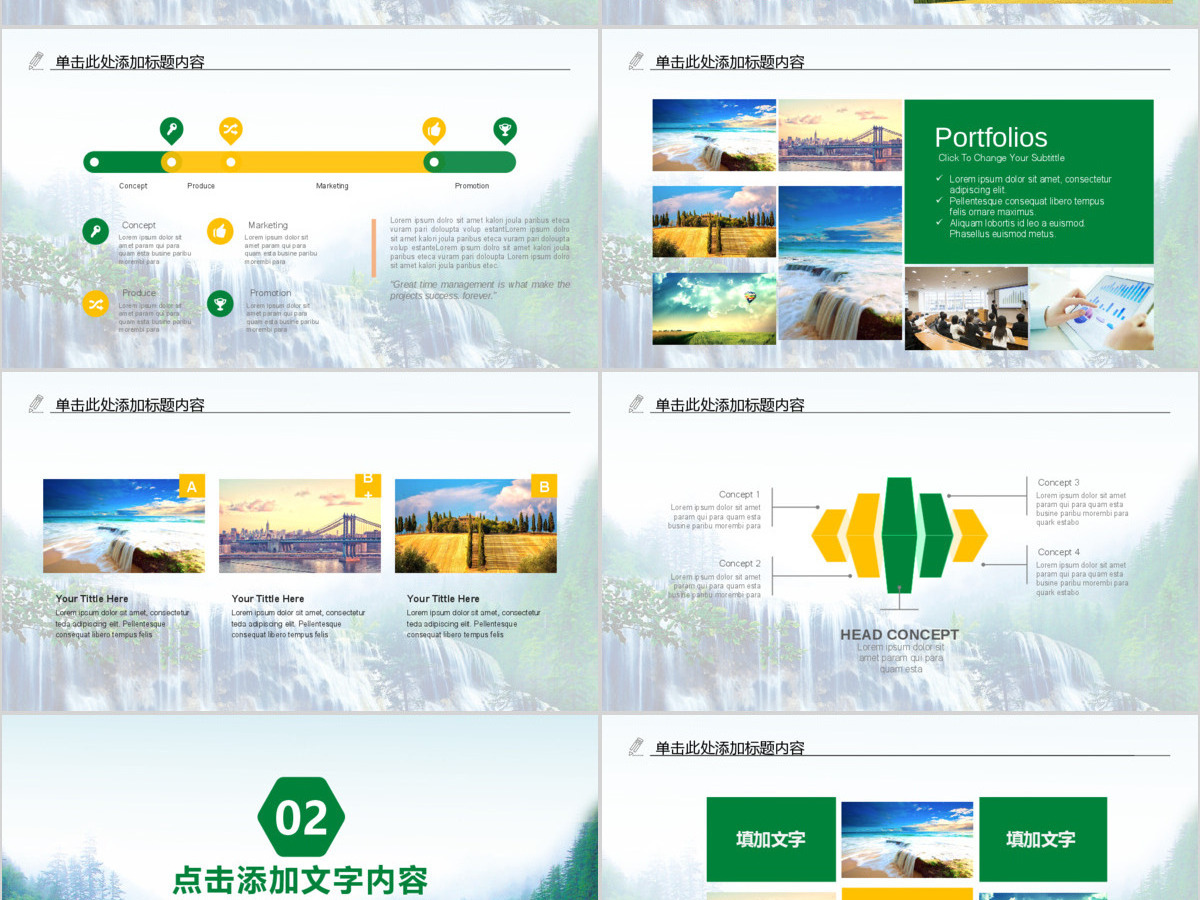Click the yellow shuffle pin above the timeline
The height and width of the screenshot is (900, 1200).
231,131
